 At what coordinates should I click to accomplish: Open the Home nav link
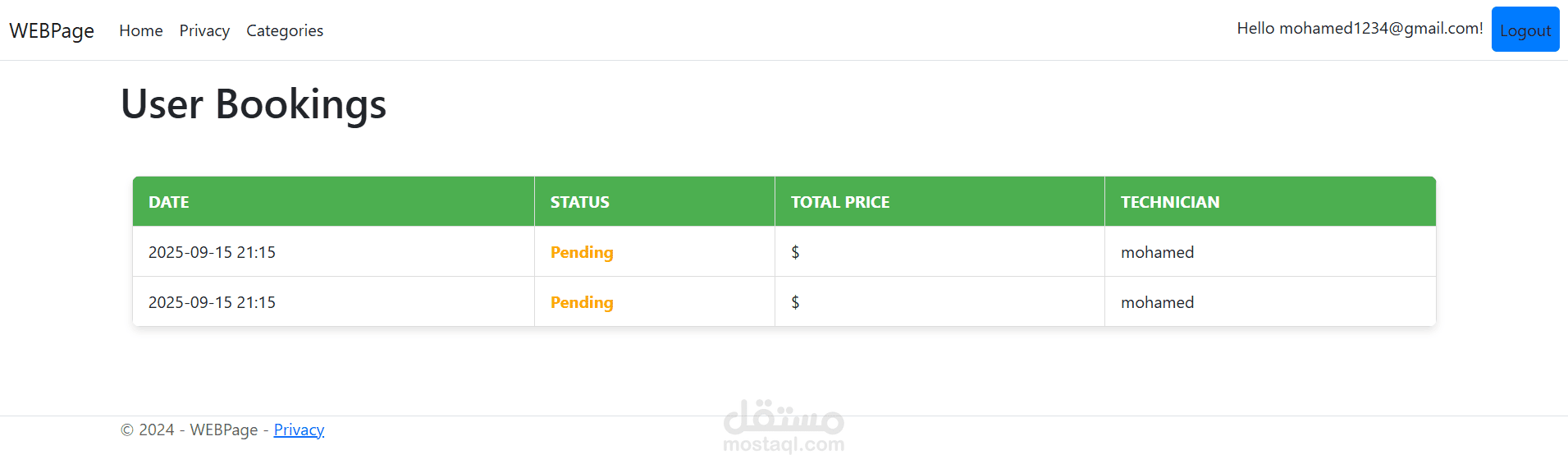140,30
